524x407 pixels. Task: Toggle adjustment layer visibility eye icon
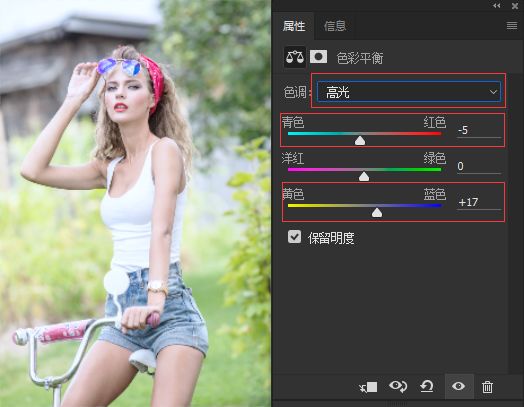coord(458,386)
